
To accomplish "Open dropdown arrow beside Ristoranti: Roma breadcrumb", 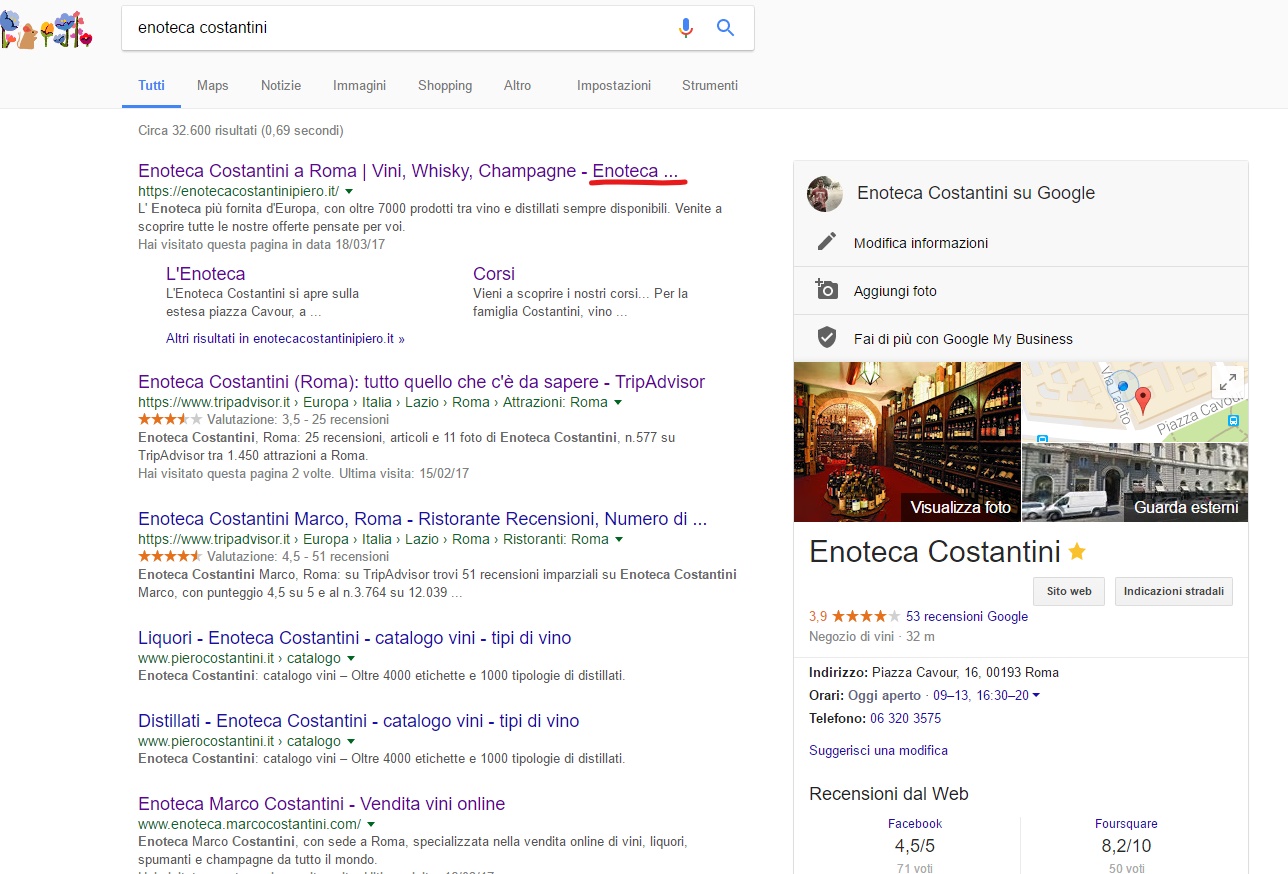I will tap(619, 539).
